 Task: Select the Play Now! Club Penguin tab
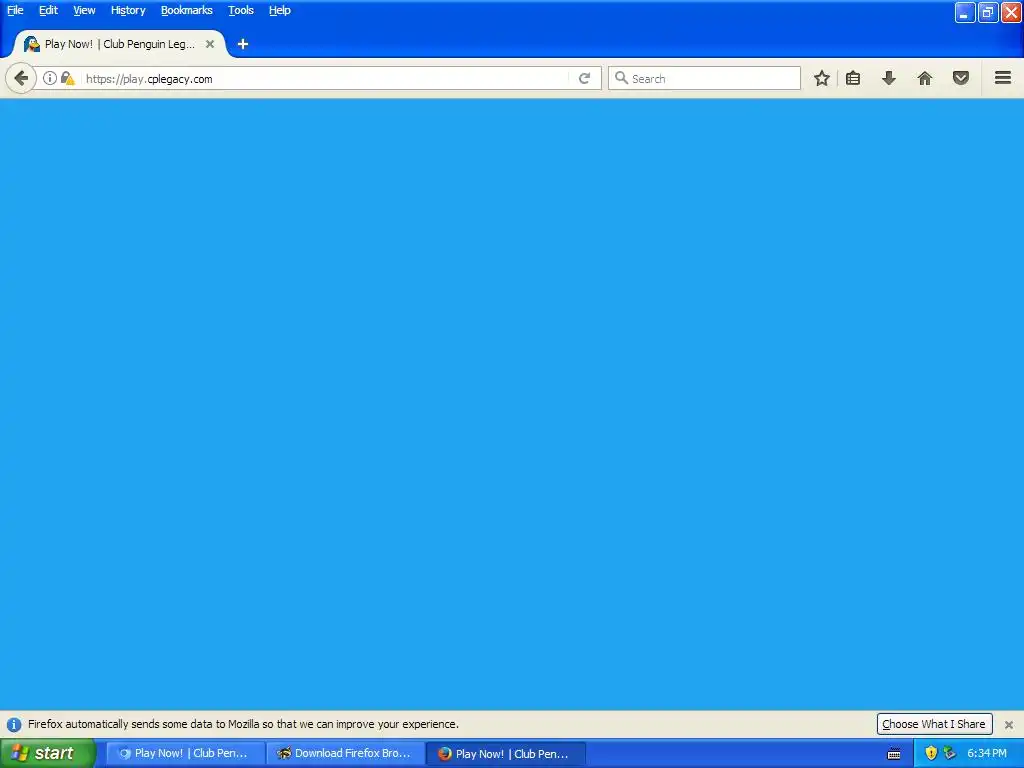click(120, 44)
